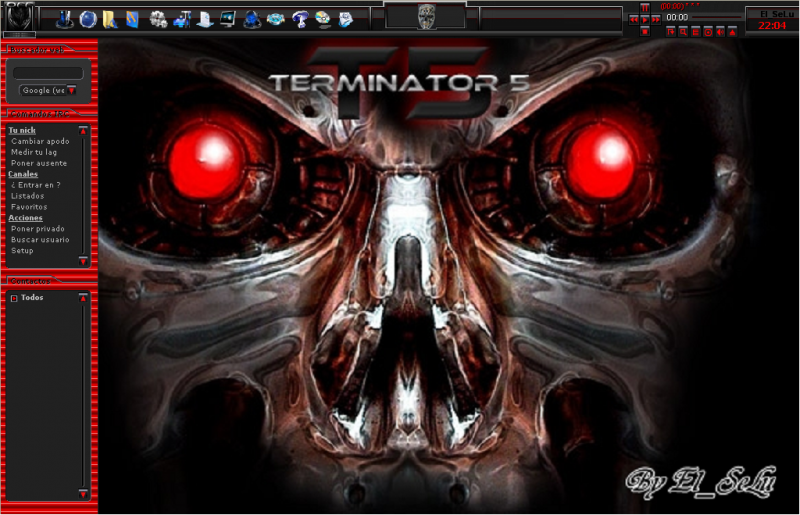The width and height of the screenshot is (800, 515).
Task: Open the yellow folder toolbar icon
Action: 110,19
